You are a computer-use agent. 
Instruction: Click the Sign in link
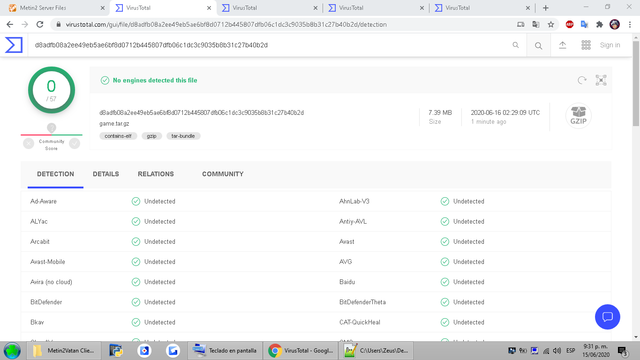(610, 45)
